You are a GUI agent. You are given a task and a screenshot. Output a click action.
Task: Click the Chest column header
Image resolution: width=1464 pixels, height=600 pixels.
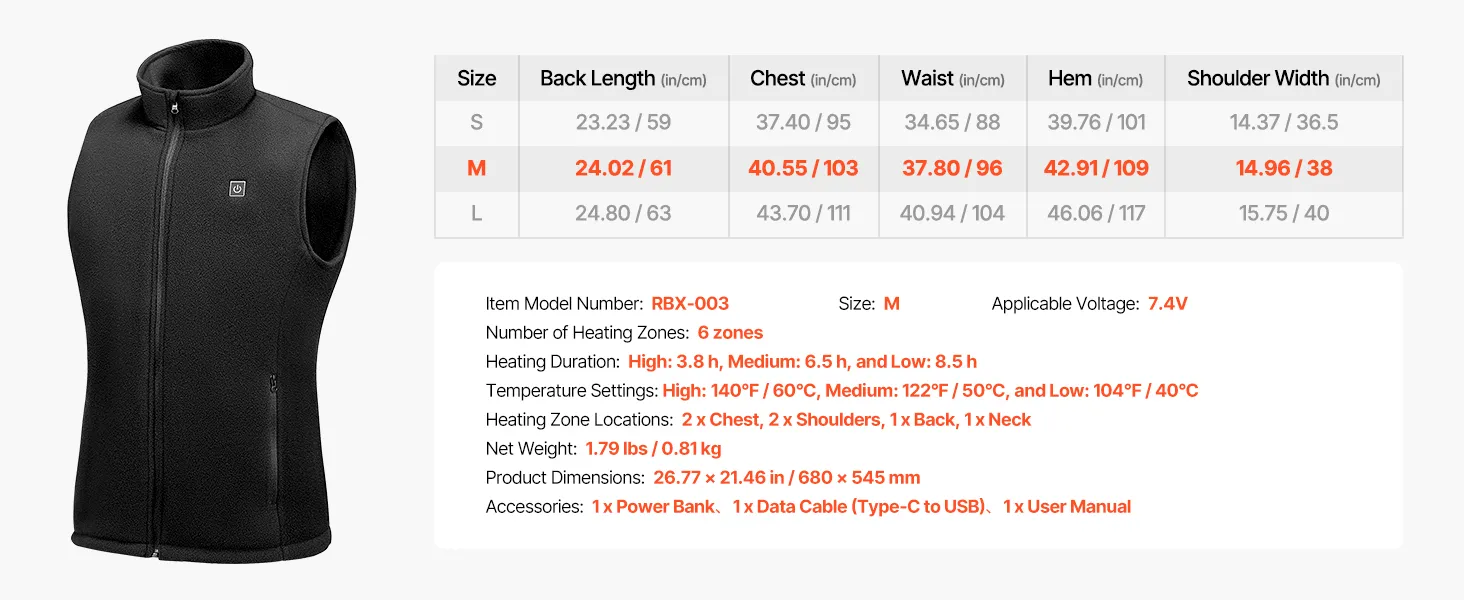(803, 78)
